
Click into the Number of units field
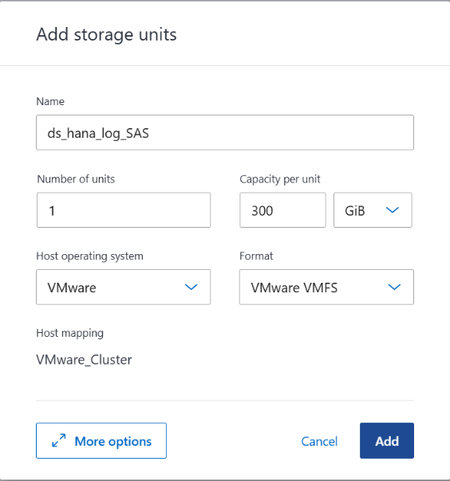[x=124, y=210]
